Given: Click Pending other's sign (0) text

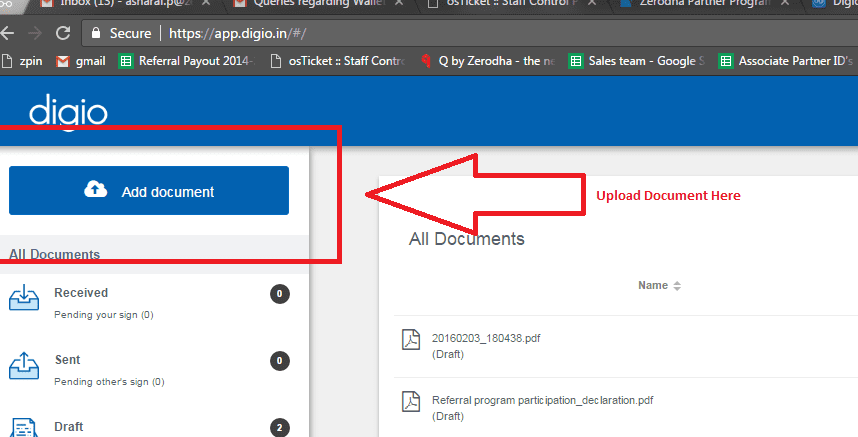Looking at the screenshot, I should (109, 382).
